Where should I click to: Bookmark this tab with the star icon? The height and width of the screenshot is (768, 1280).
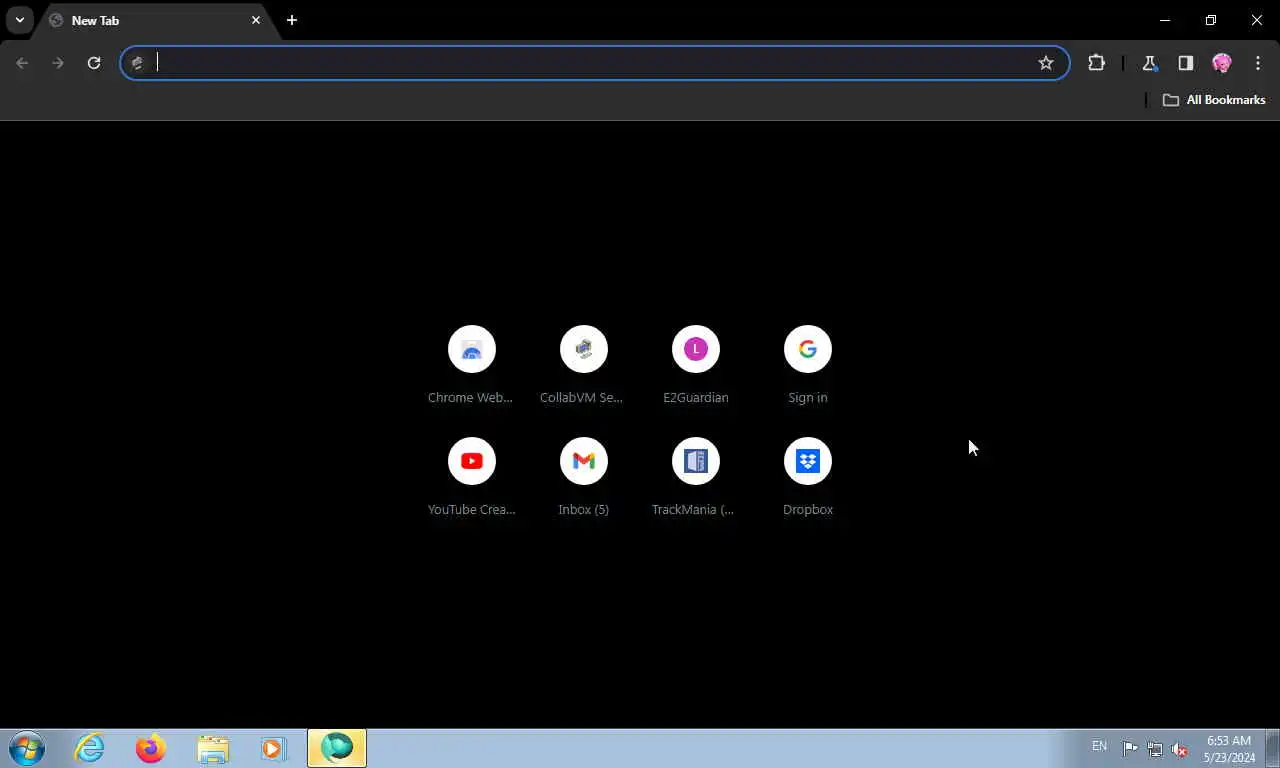(1046, 63)
